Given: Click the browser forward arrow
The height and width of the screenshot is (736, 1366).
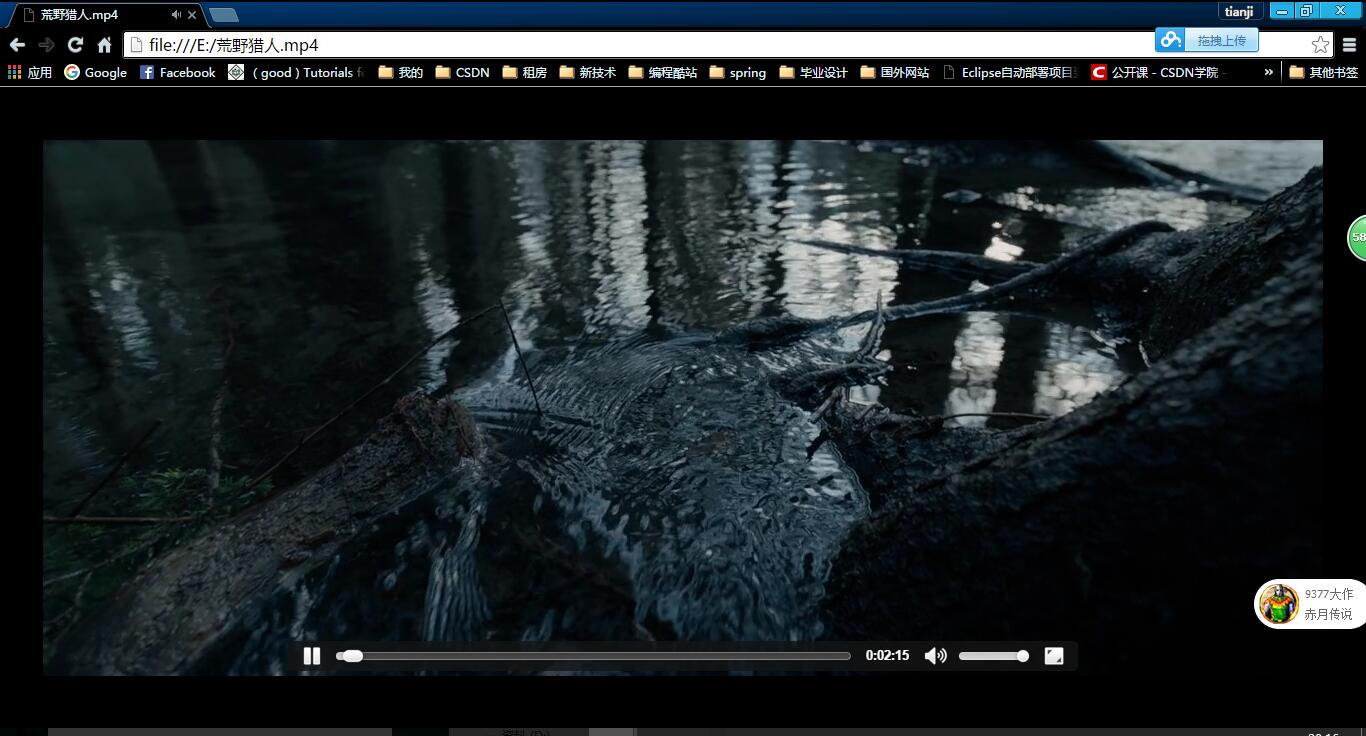Looking at the screenshot, I should coord(46,45).
